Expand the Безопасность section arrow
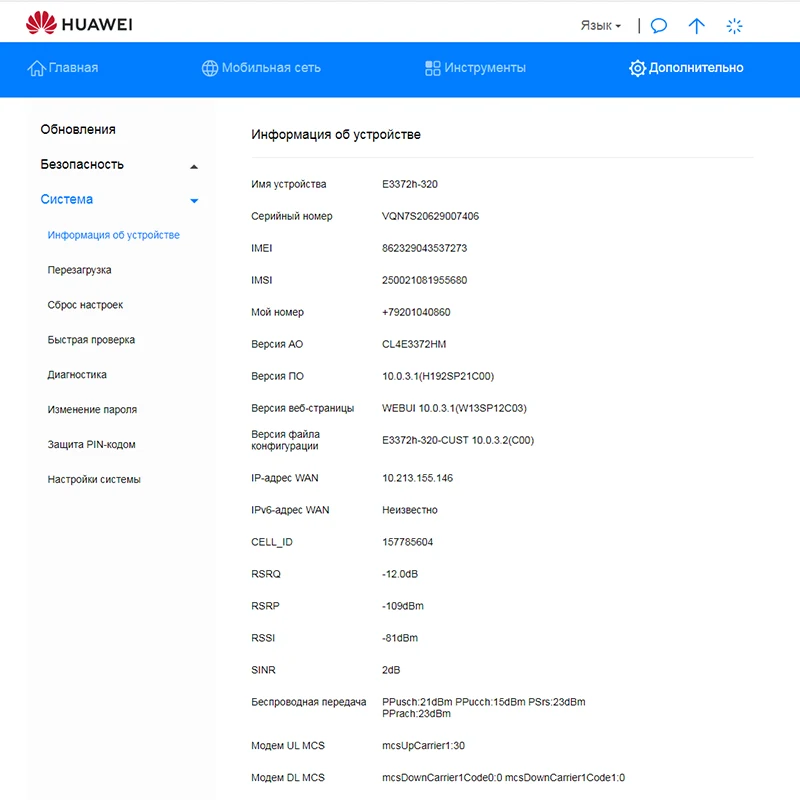The image size is (800, 800). (x=194, y=166)
